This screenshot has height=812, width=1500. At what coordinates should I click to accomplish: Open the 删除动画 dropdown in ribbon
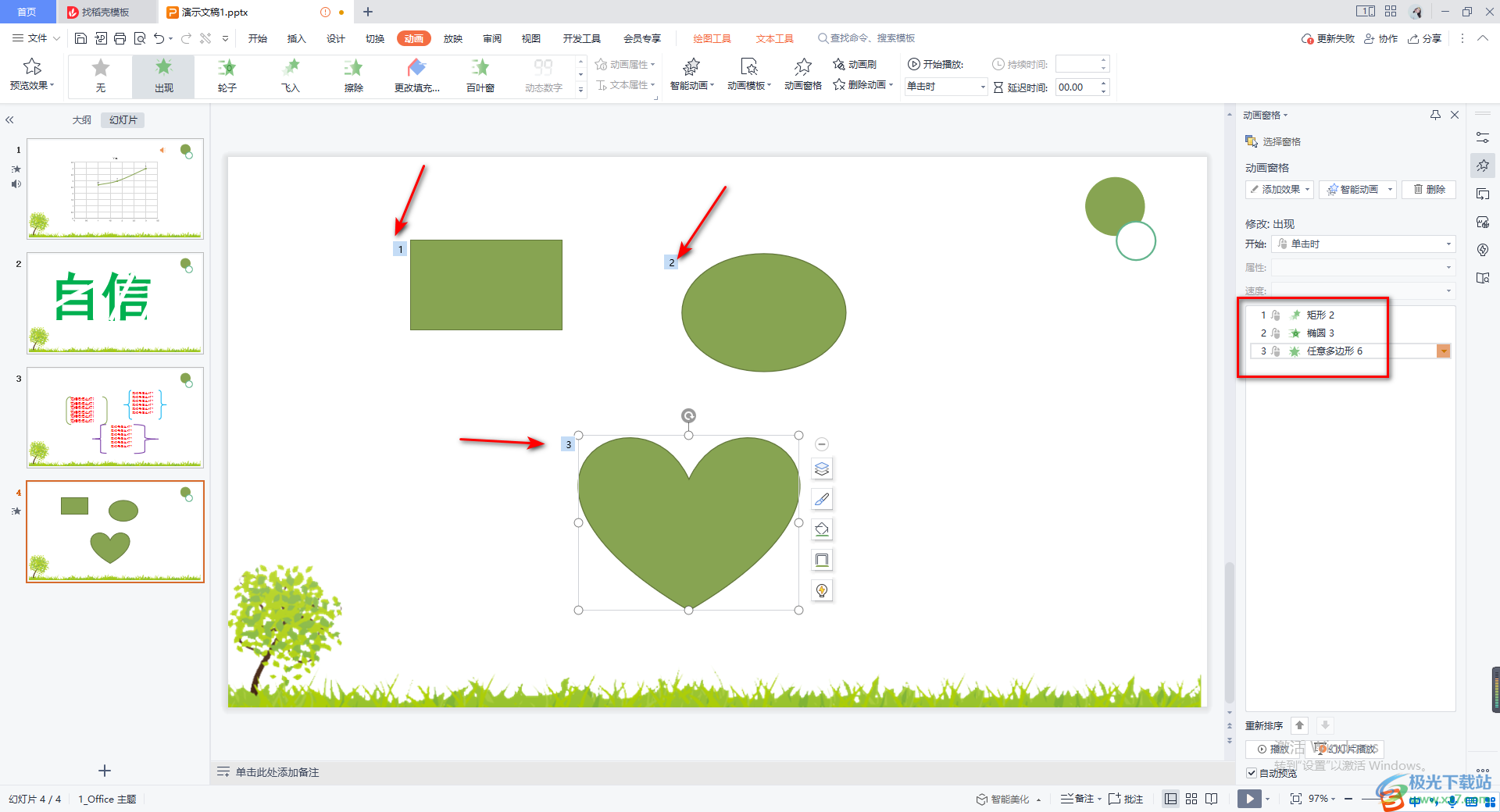863,84
